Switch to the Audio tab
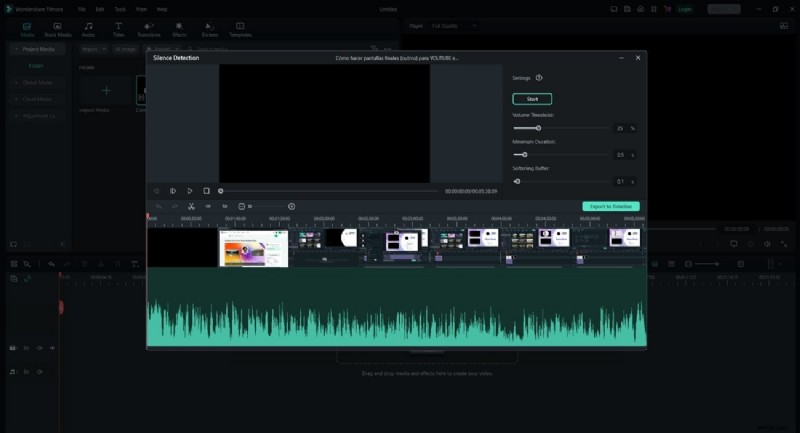The image size is (800, 433). [x=88, y=30]
